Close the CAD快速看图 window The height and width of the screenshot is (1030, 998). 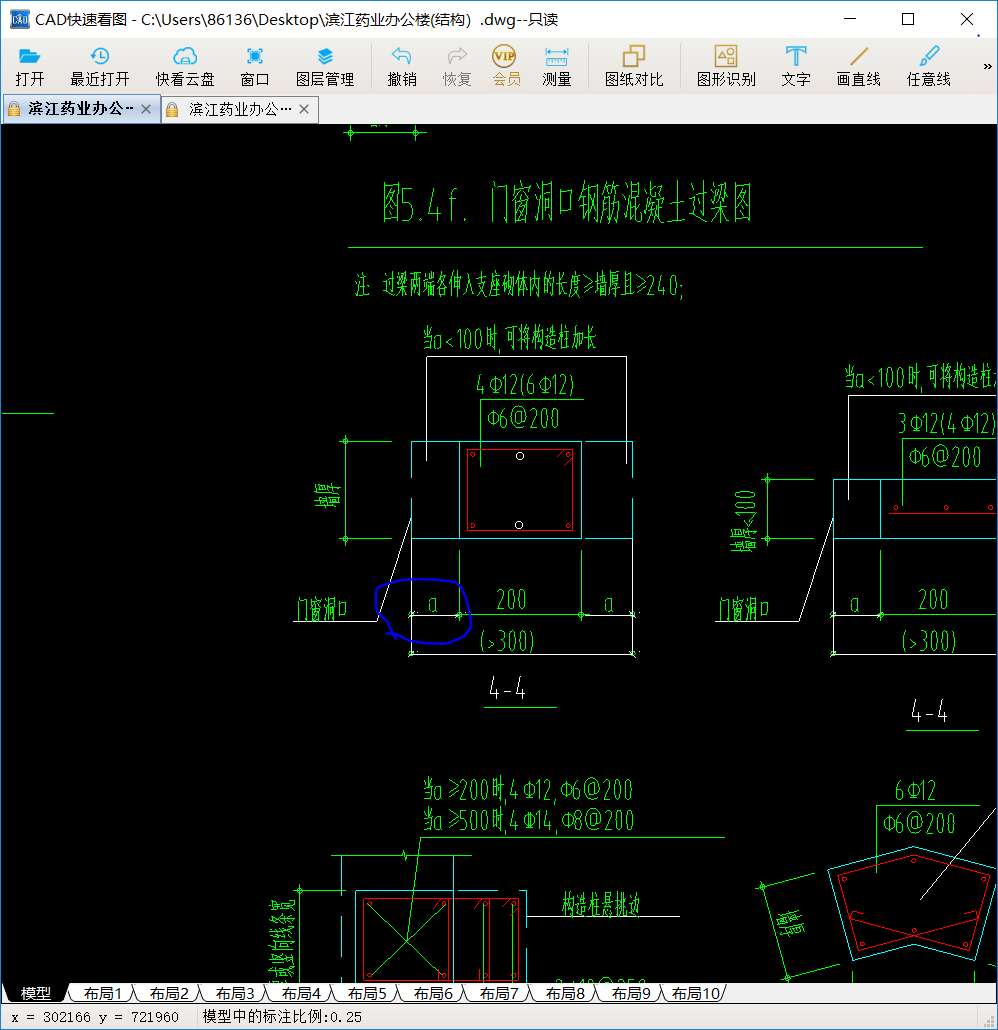pos(966,19)
